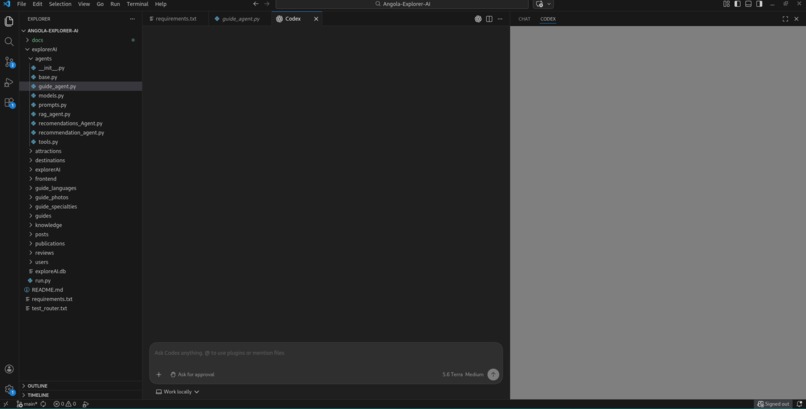This screenshot has height=409, width=806.
Task: Open the Run and Debug view
Action: [x=9, y=82]
